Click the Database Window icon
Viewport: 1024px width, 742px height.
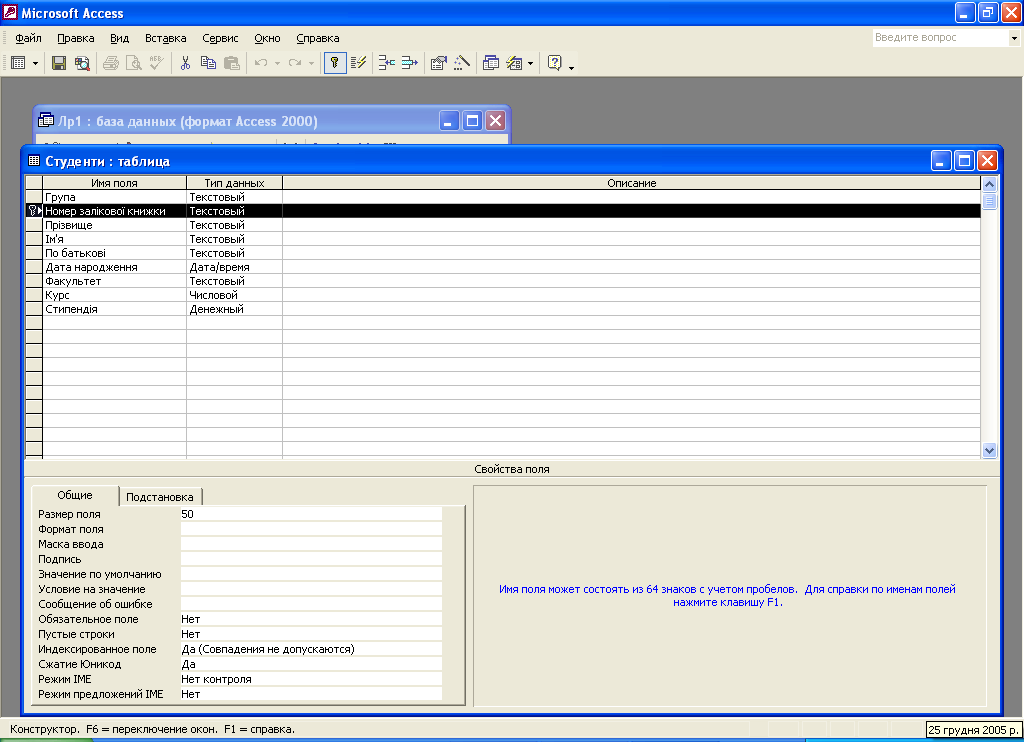click(491, 63)
